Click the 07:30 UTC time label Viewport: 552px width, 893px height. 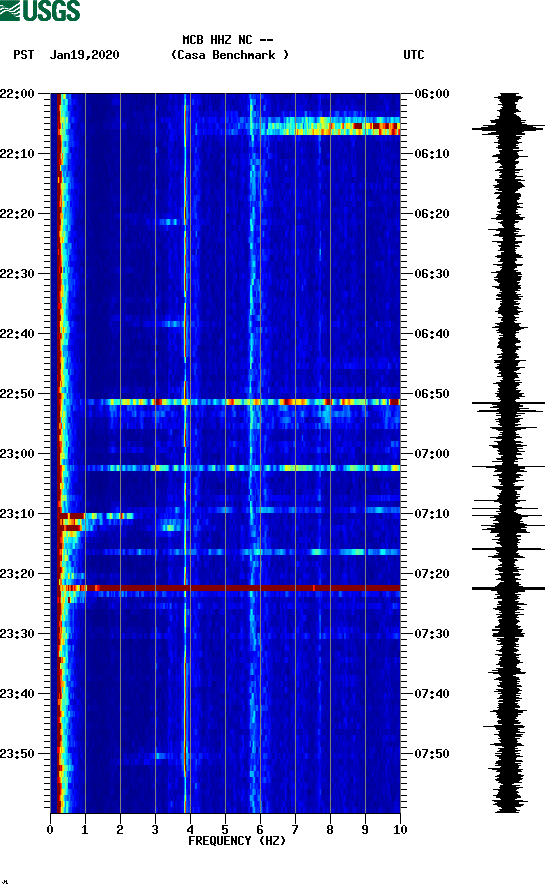pyautogui.click(x=432, y=634)
